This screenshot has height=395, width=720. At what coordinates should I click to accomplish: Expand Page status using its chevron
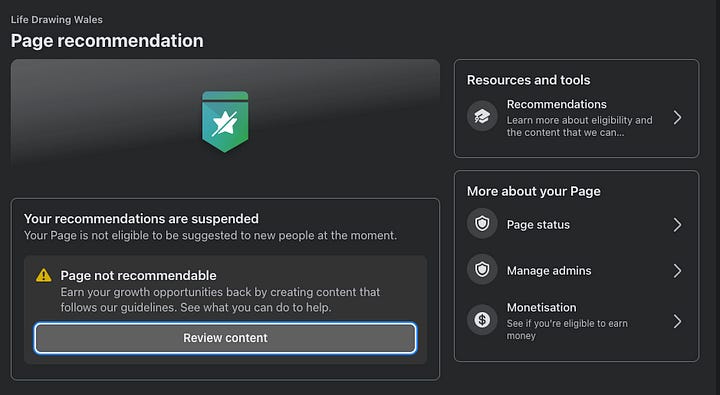(677, 225)
